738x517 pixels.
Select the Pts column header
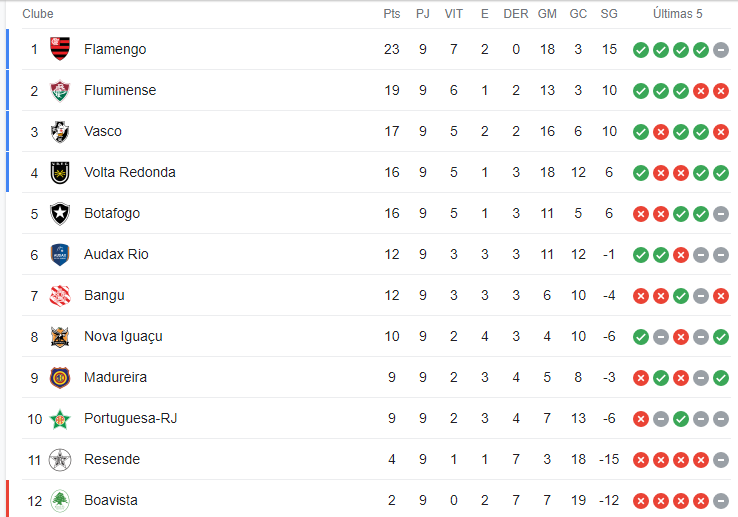coord(392,14)
